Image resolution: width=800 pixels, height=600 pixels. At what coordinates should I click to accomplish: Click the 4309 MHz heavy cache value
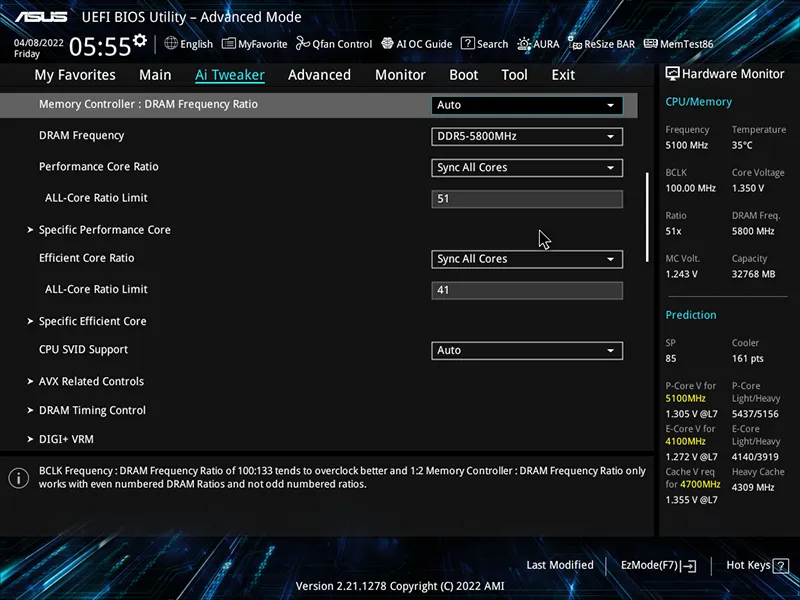click(x=753, y=487)
